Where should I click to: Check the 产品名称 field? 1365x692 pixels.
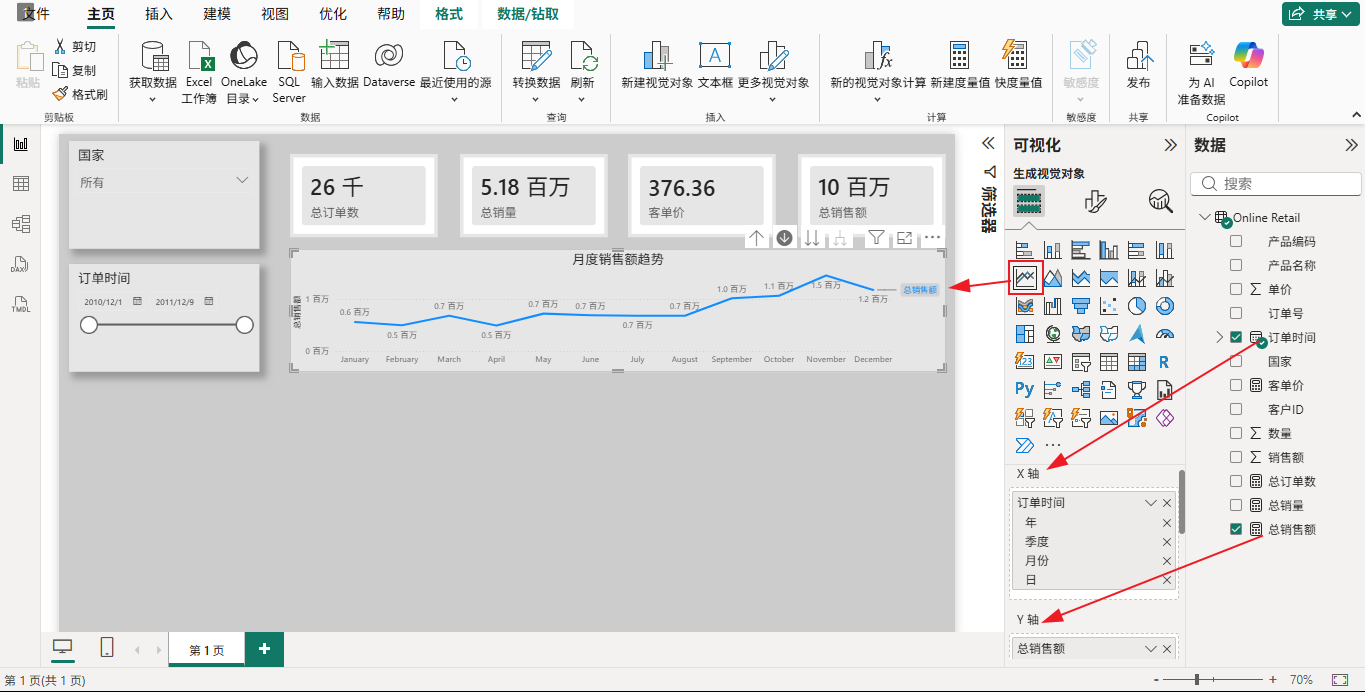point(1236,265)
